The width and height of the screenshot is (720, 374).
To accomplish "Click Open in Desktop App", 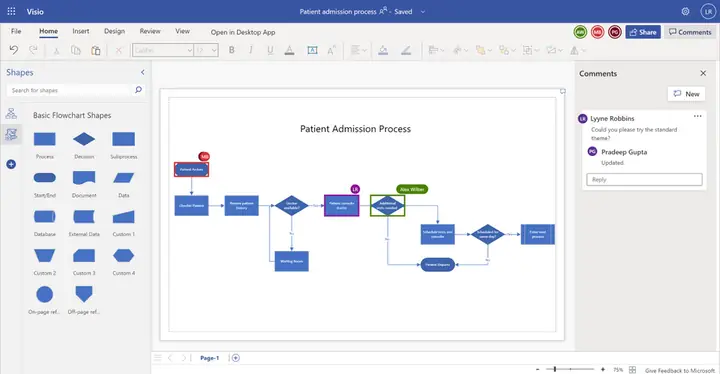I will [x=243, y=32].
